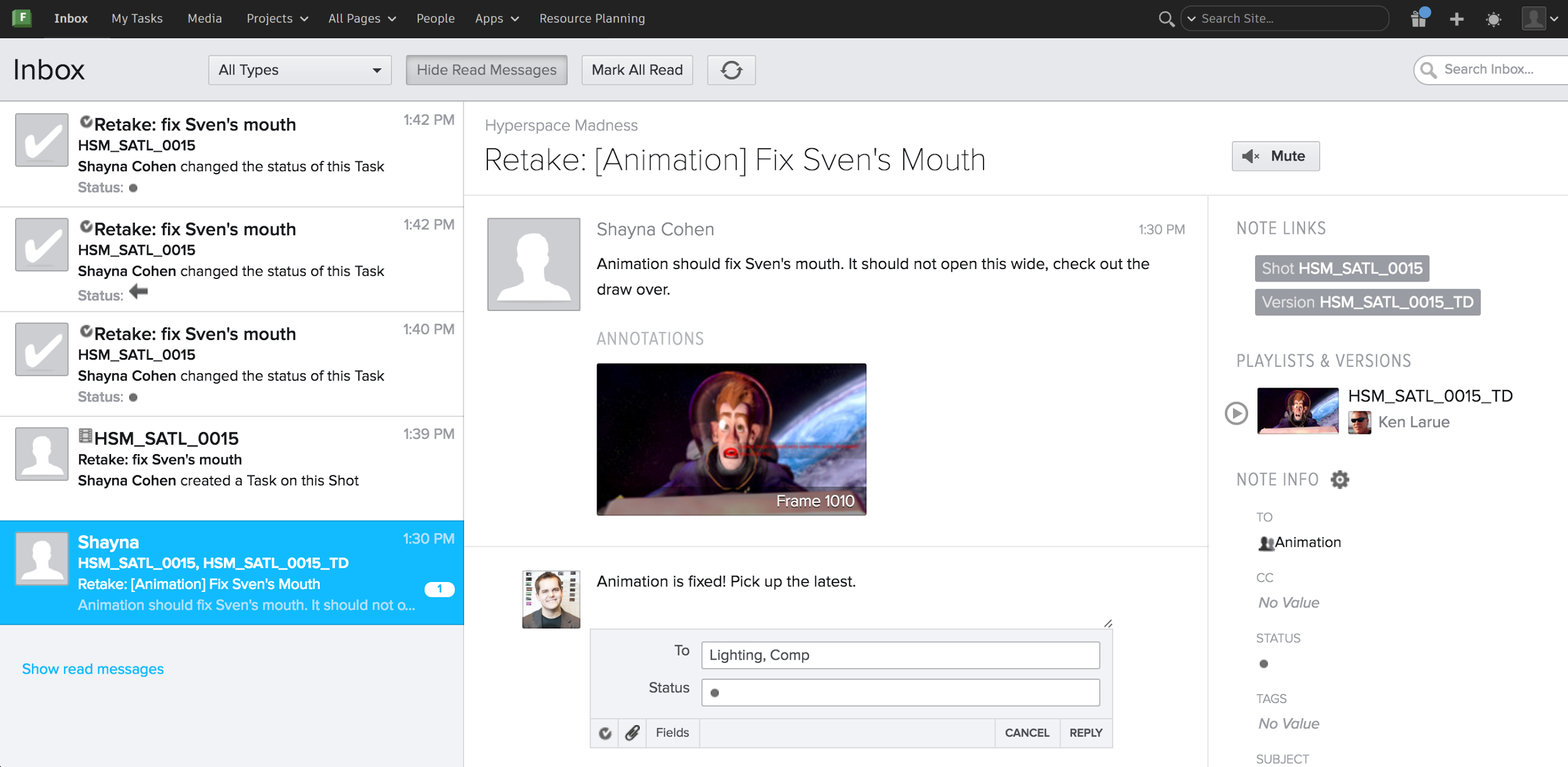Click the refresh inbox icon

tap(731, 70)
